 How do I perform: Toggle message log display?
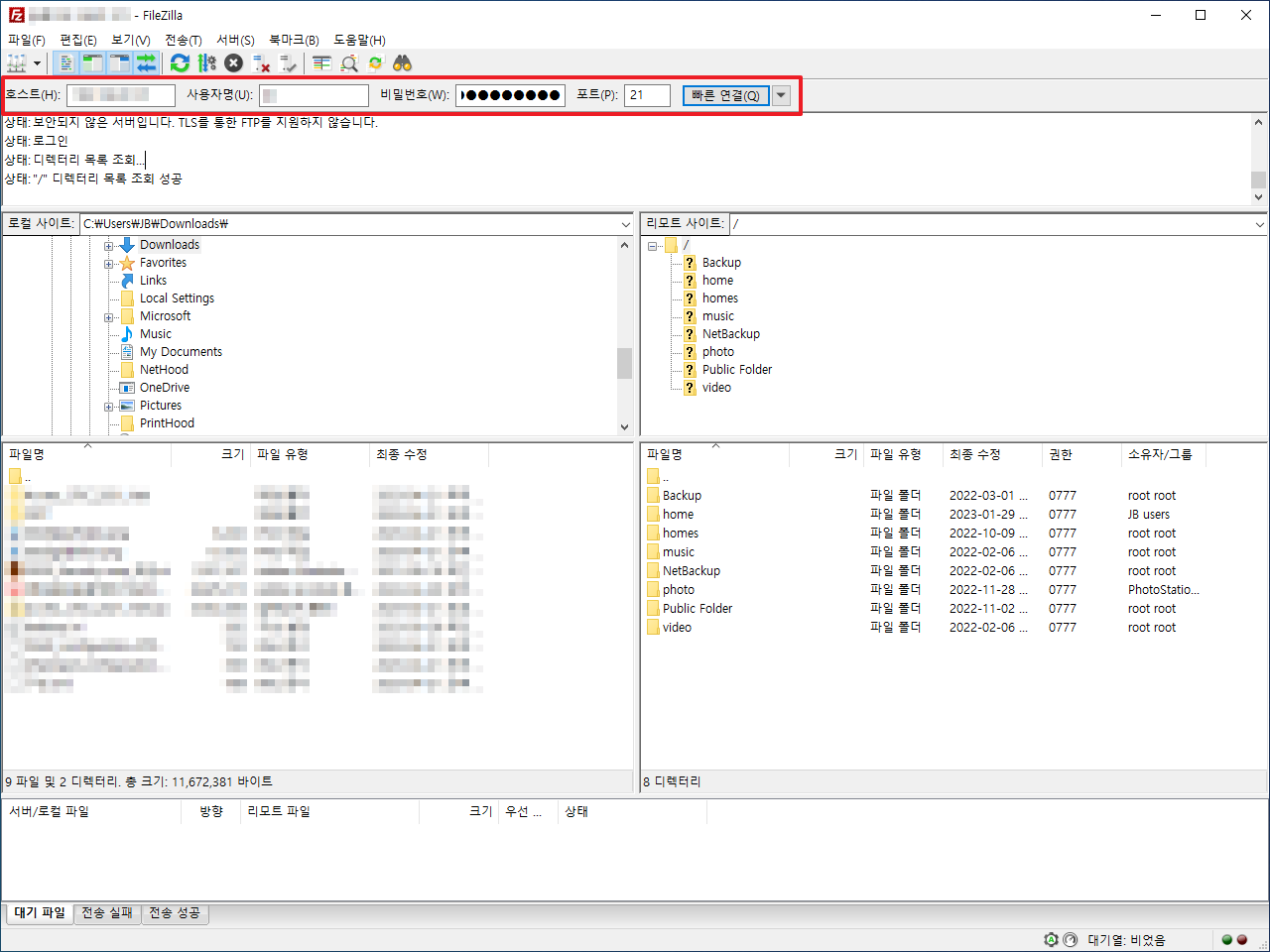pos(65,63)
